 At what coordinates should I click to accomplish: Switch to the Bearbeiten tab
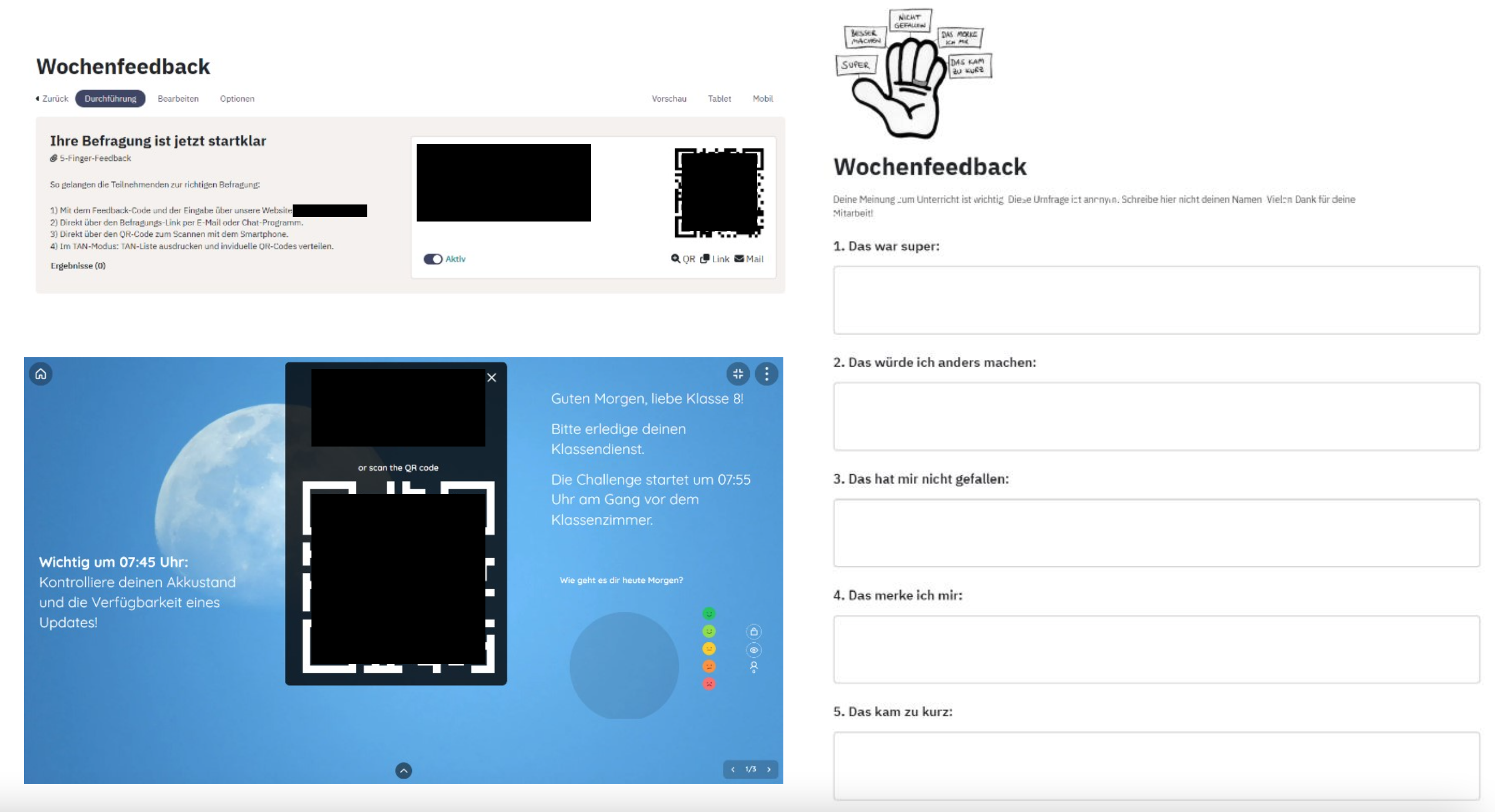pyautogui.click(x=178, y=99)
